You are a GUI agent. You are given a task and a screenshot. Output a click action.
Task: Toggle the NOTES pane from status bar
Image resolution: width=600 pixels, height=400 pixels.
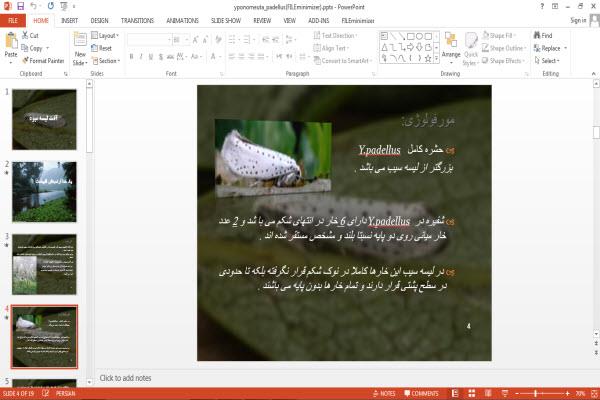(x=384, y=393)
